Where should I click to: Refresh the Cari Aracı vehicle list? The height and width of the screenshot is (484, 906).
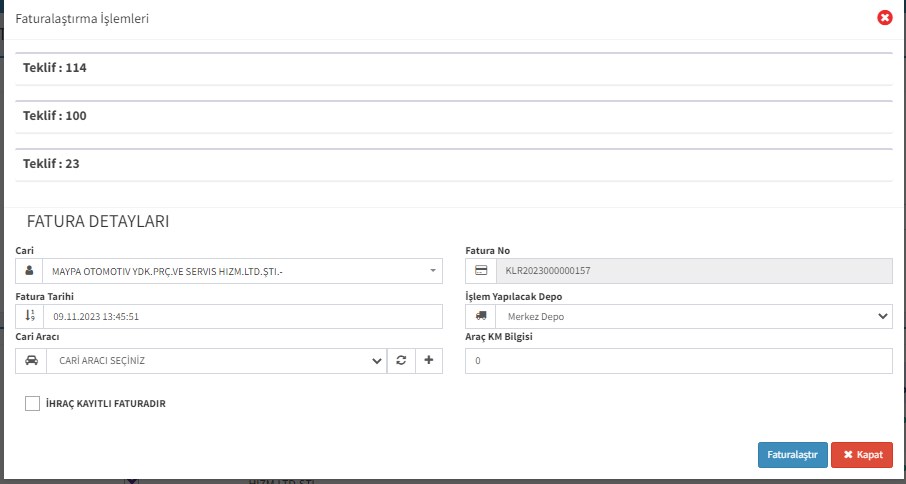(x=401, y=361)
